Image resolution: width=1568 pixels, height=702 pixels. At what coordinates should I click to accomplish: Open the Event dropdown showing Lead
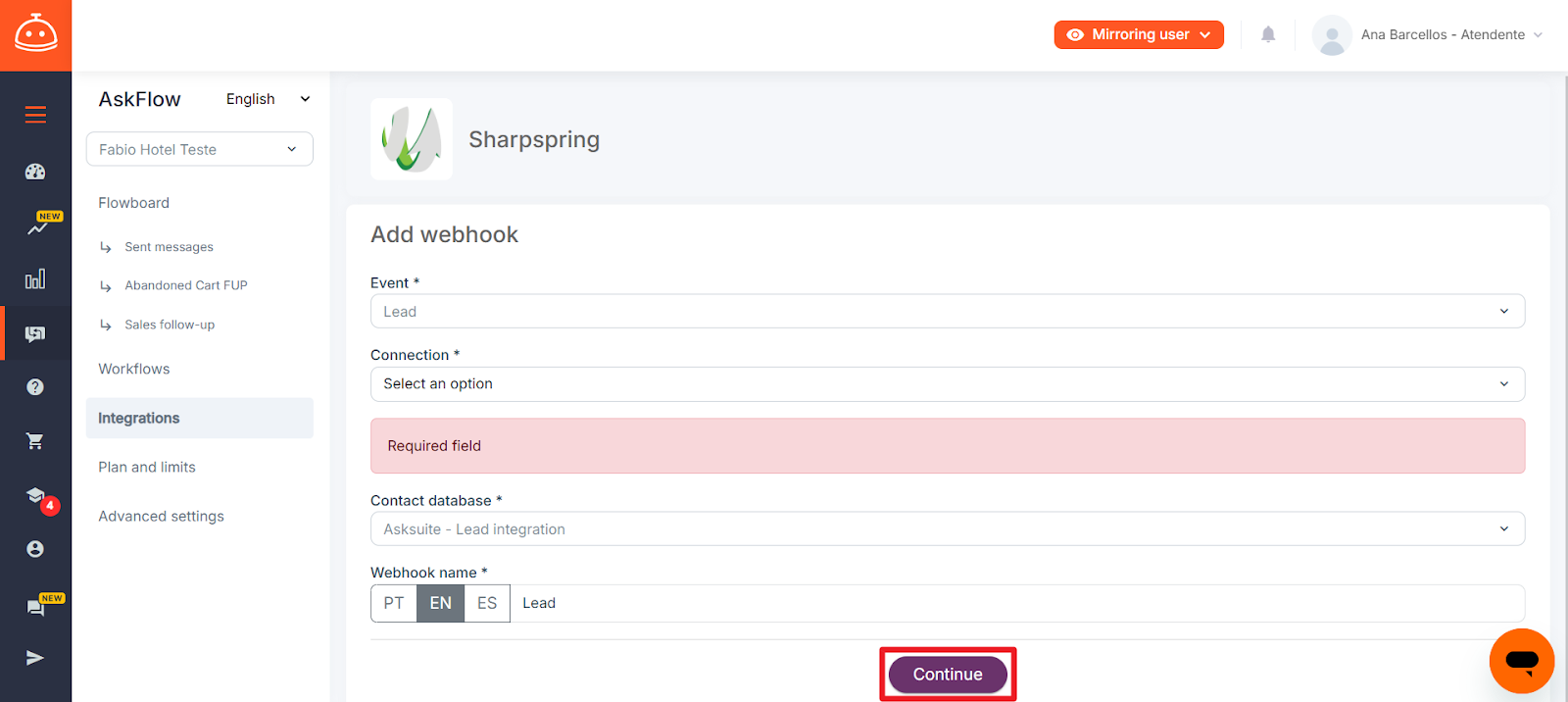[x=948, y=312]
